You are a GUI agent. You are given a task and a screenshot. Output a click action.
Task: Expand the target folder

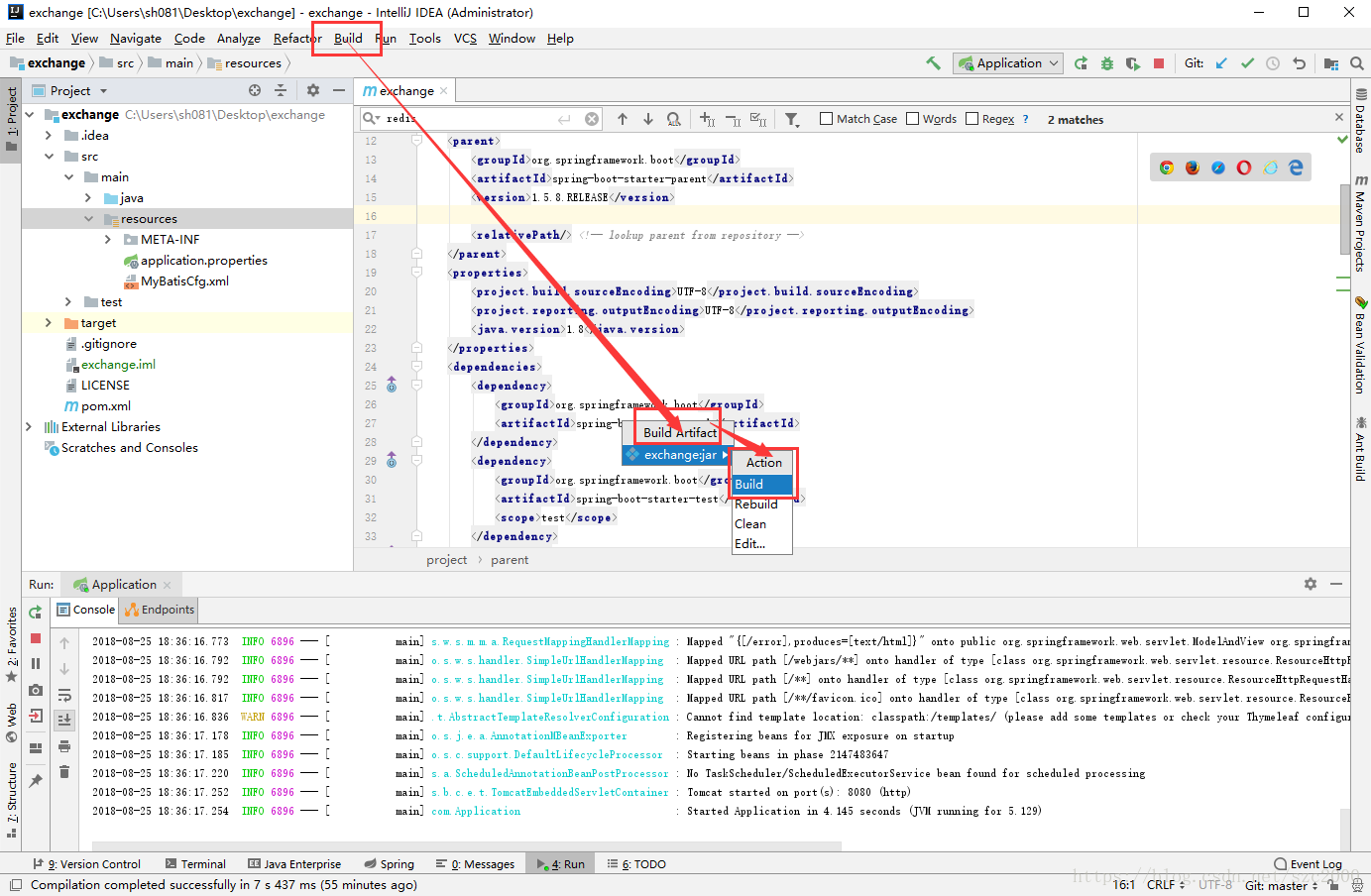click(x=49, y=323)
